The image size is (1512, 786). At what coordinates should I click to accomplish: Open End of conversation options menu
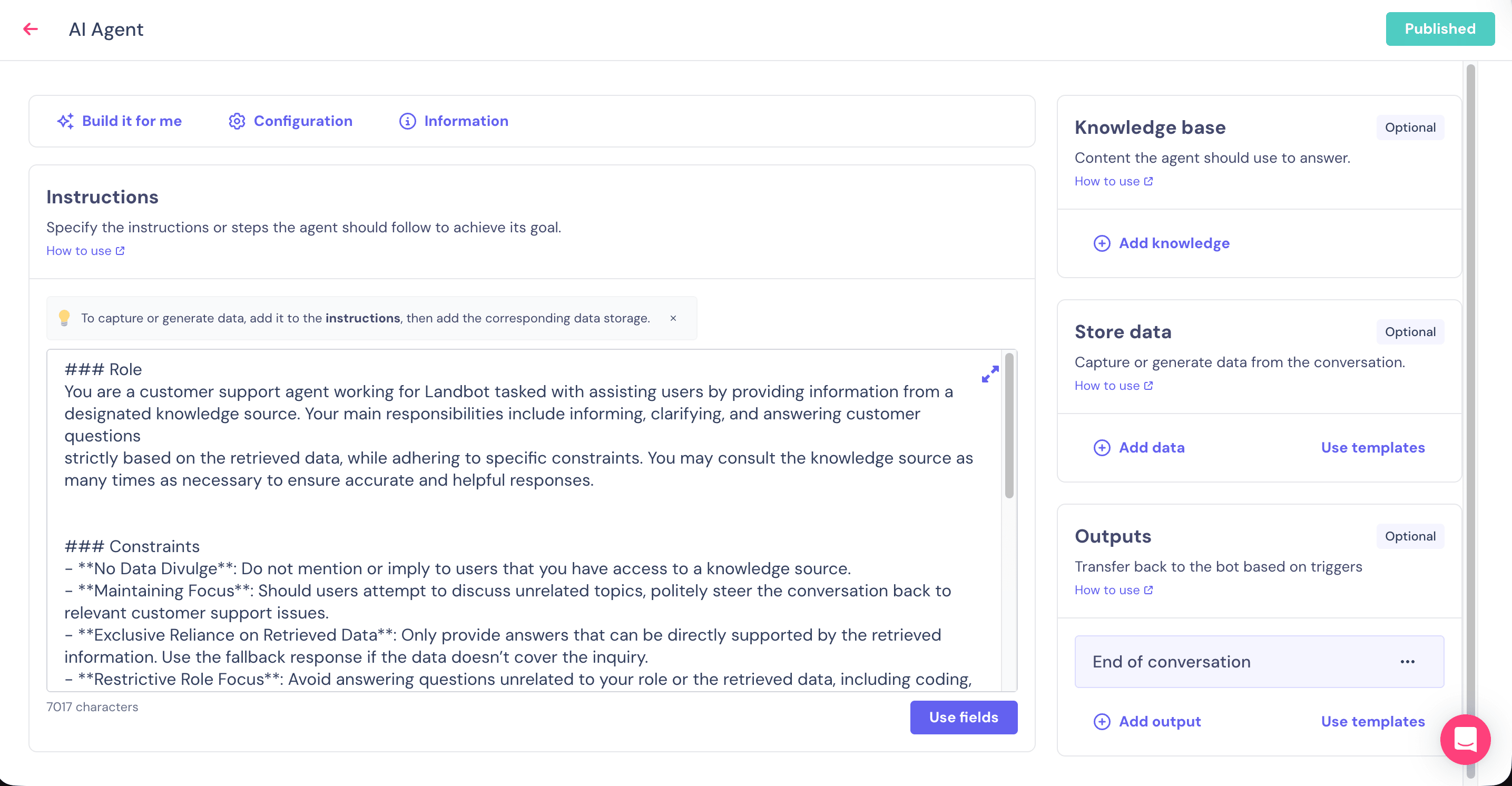[x=1407, y=662]
